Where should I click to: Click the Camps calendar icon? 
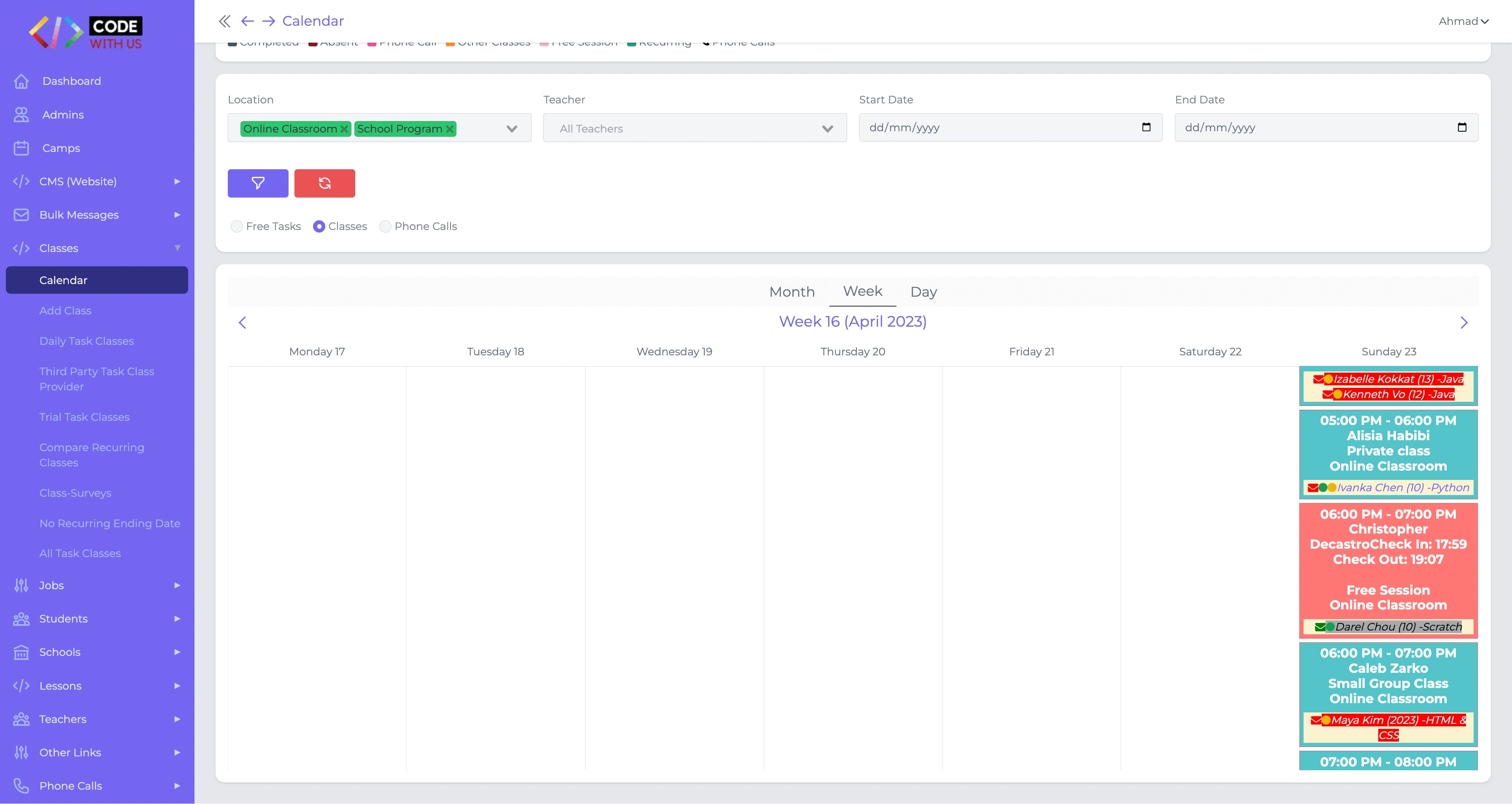coord(21,148)
